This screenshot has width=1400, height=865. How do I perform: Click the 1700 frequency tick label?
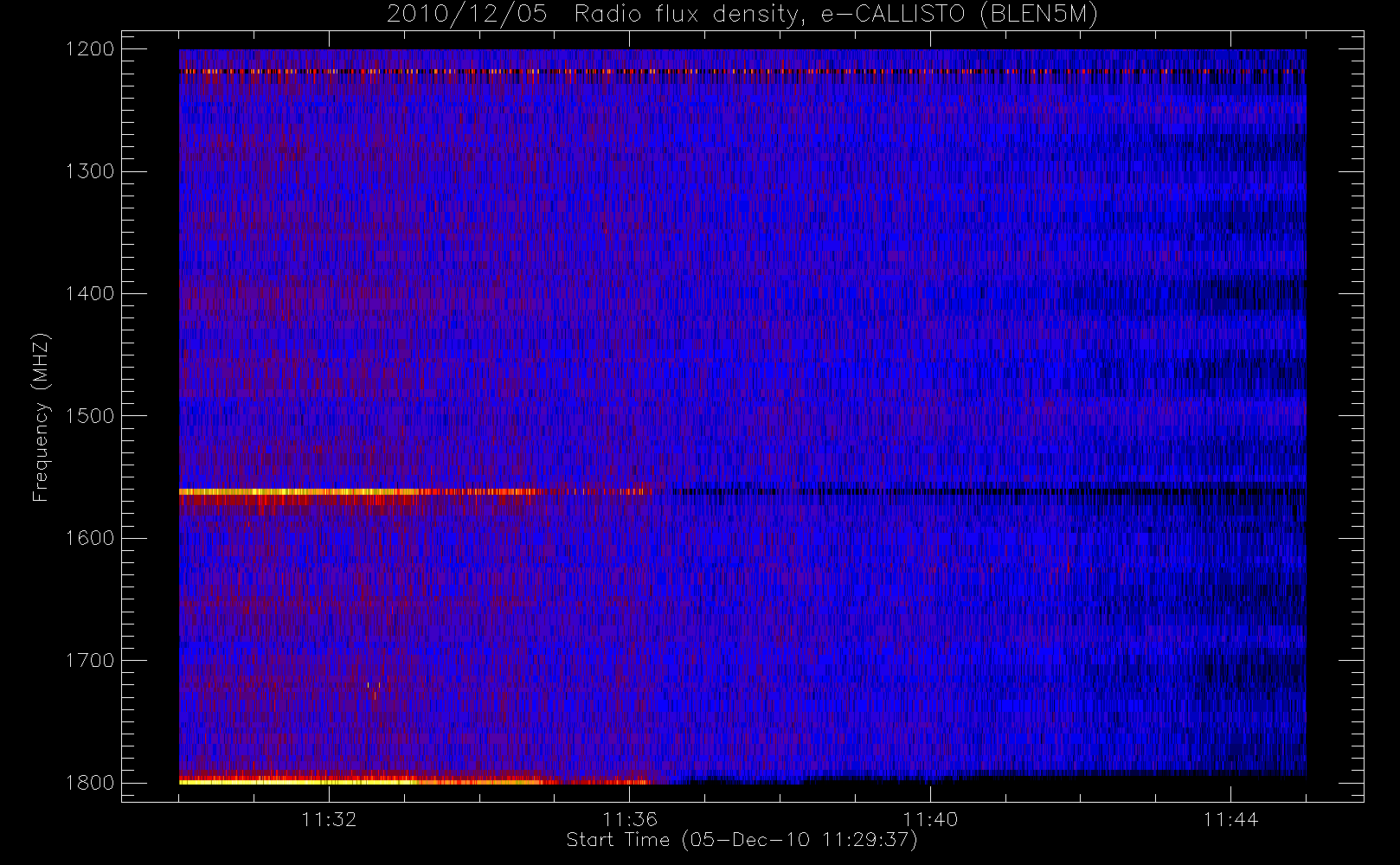point(91,661)
